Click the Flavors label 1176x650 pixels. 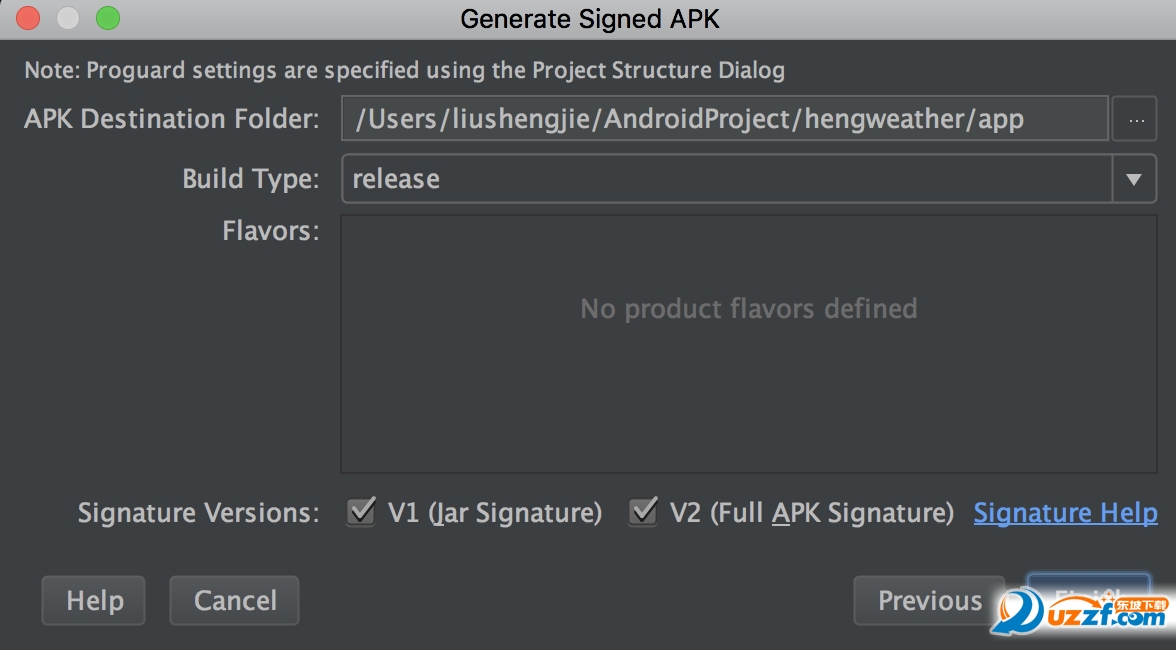(x=270, y=231)
